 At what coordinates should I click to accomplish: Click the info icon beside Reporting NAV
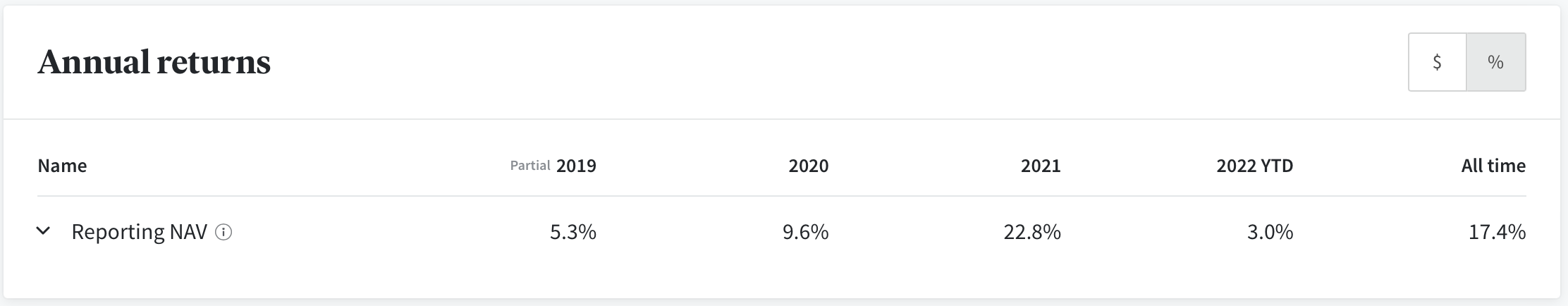223,232
